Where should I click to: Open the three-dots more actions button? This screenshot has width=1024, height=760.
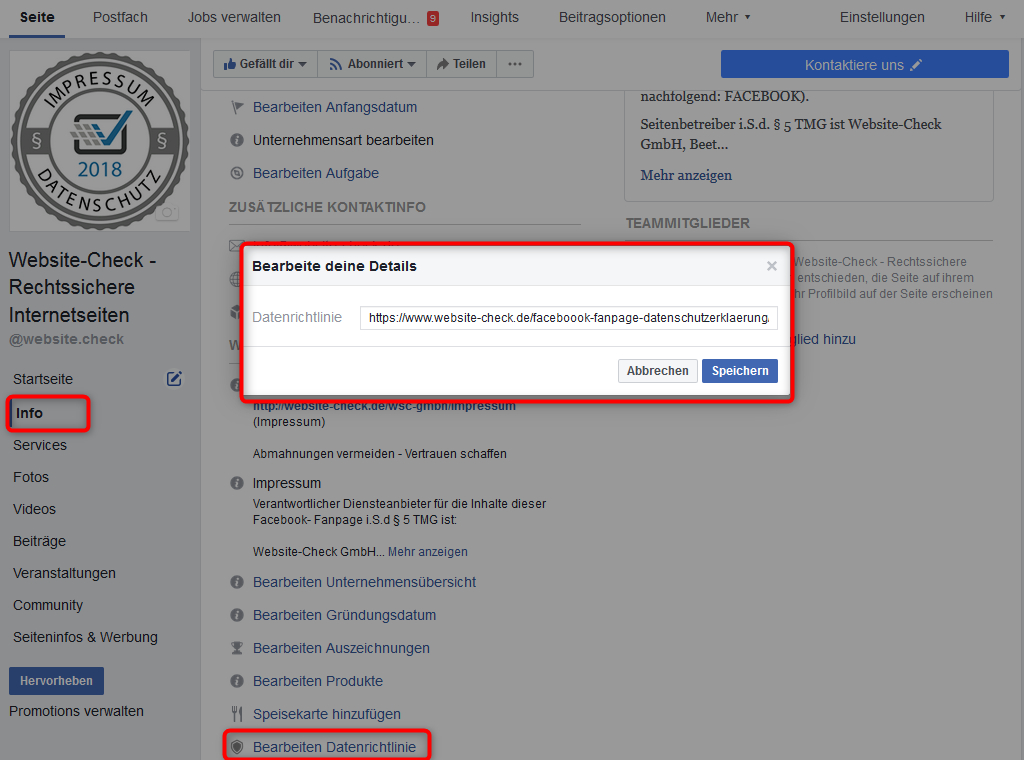(515, 64)
